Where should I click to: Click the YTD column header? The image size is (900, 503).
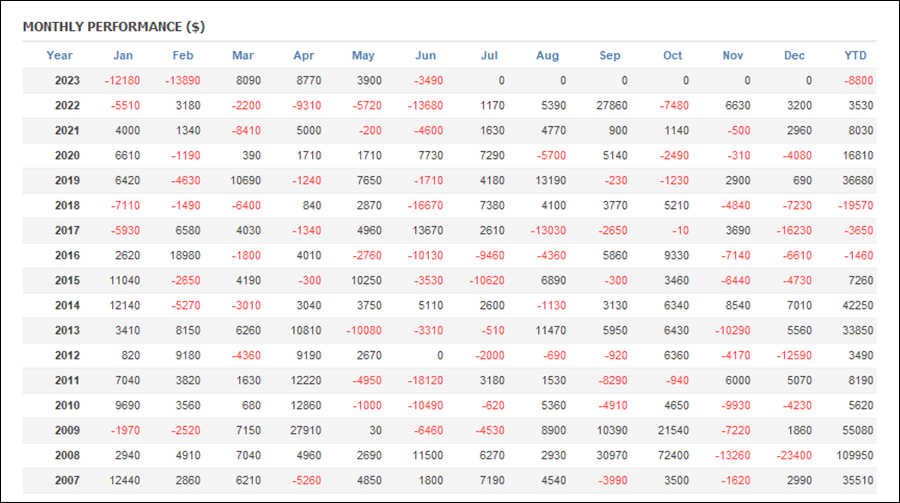[x=855, y=55]
